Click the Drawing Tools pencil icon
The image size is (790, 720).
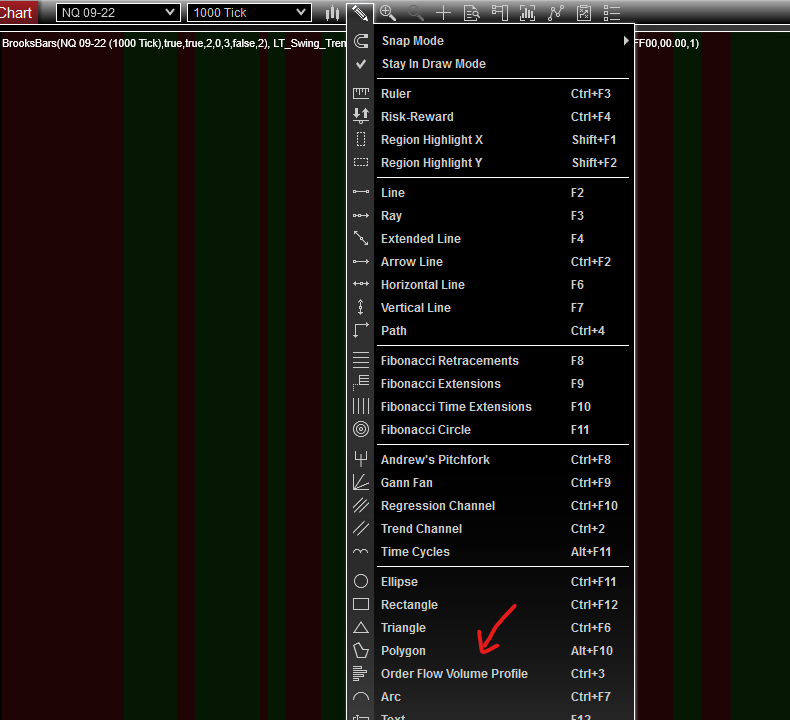[x=360, y=13]
